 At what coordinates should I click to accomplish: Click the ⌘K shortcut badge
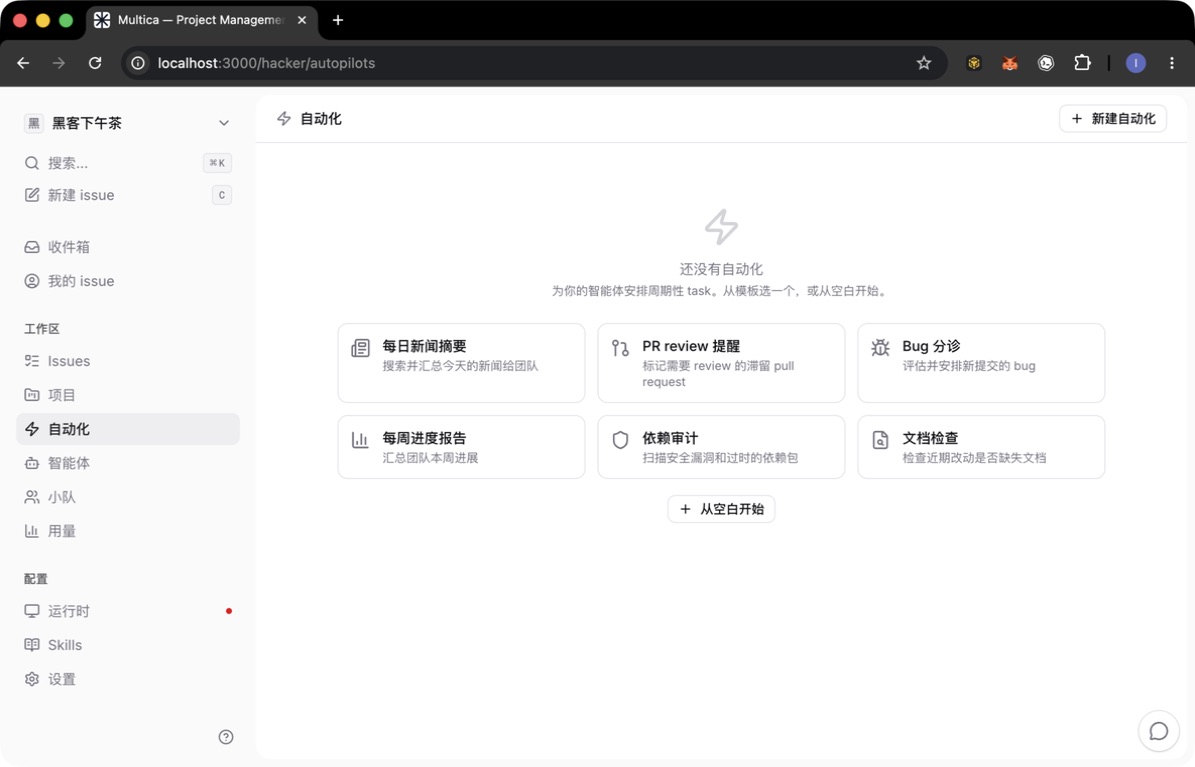click(x=217, y=163)
